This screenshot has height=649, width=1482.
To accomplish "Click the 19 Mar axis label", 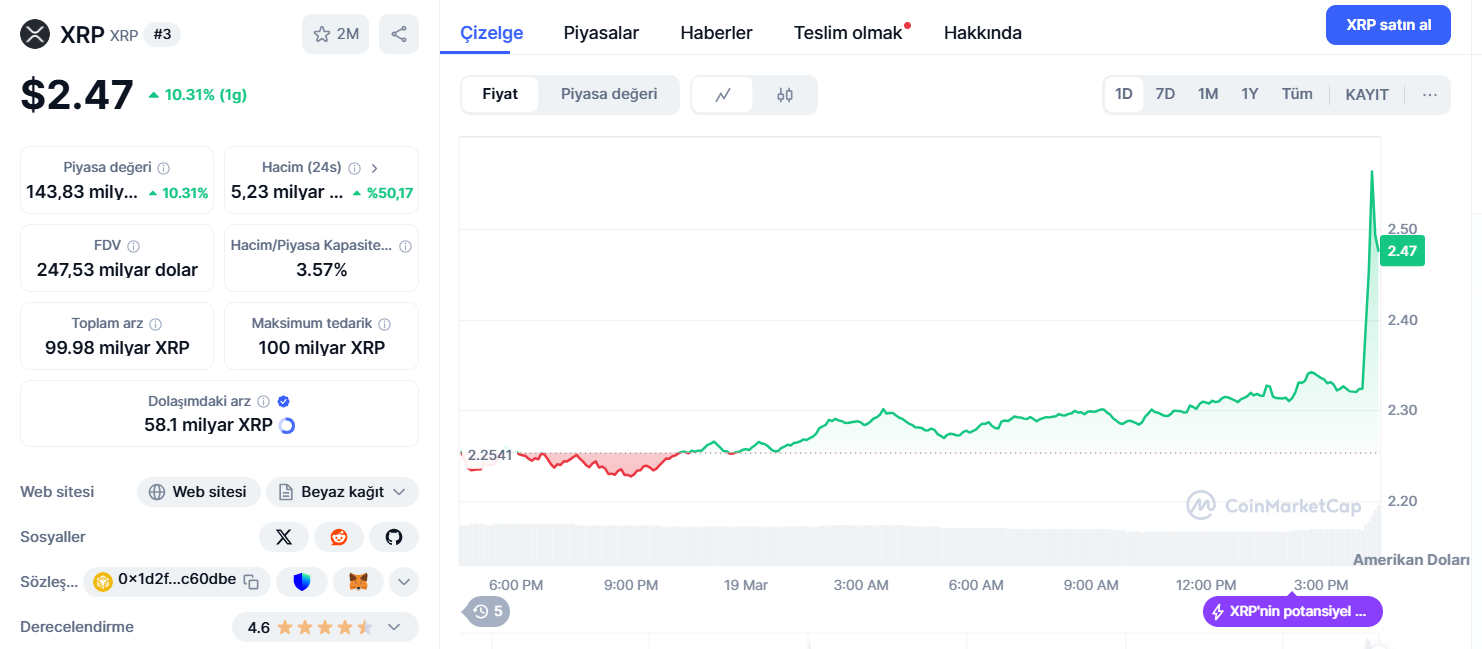I will pyautogui.click(x=746, y=585).
